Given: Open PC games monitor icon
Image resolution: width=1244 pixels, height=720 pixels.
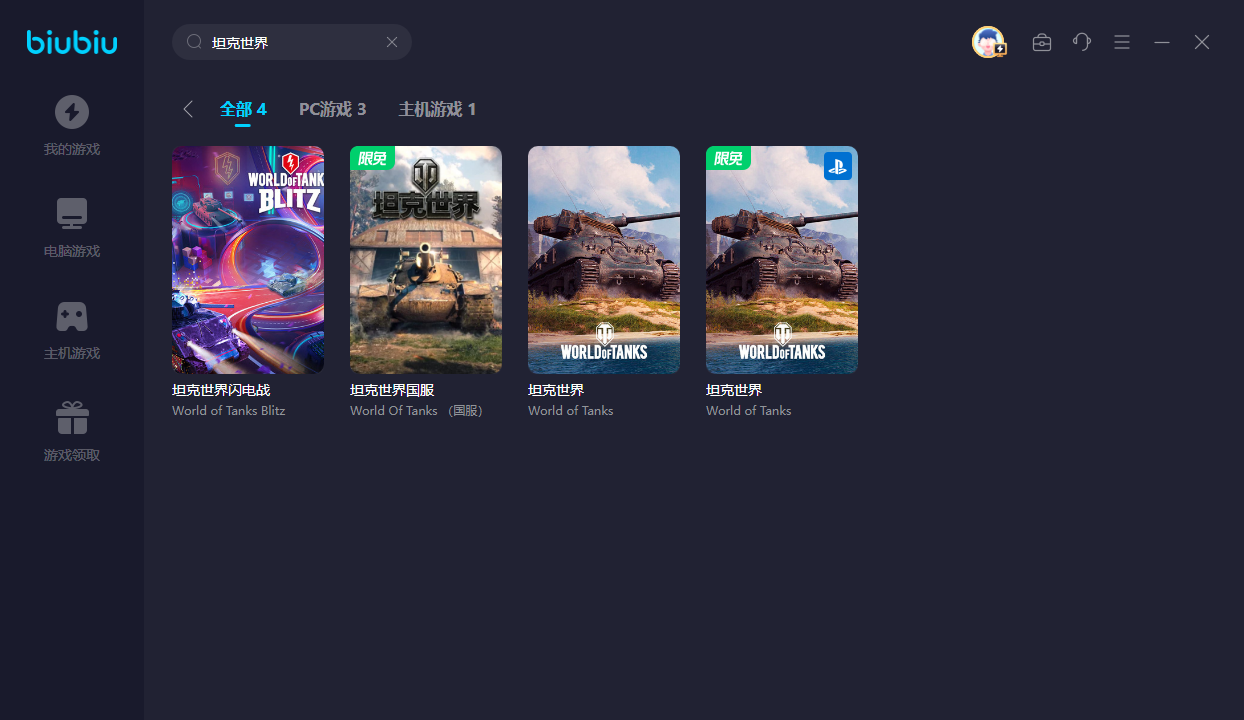Looking at the screenshot, I should tap(72, 214).
